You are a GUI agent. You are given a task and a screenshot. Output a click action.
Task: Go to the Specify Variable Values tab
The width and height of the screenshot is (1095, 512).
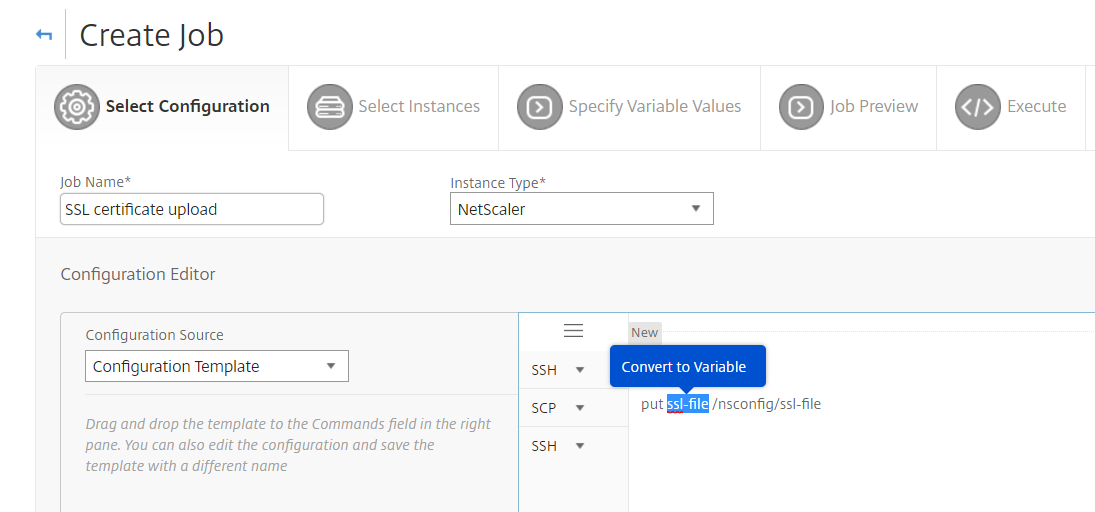coord(629,108)
